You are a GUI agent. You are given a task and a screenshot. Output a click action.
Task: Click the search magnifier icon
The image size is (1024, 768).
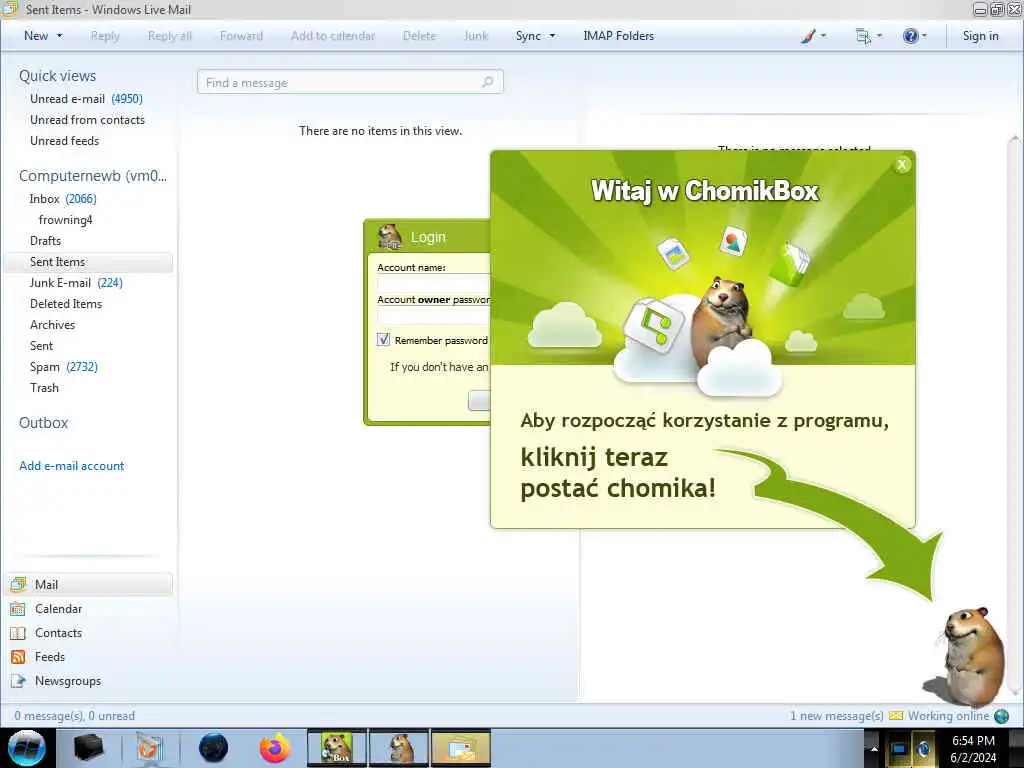tap(487, 82)
